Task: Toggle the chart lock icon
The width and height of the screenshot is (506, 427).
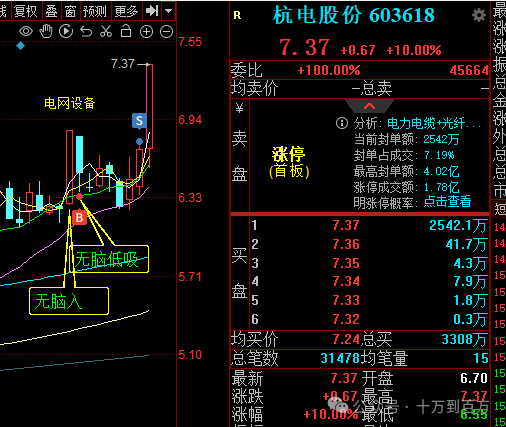Action: coord(126,31)
